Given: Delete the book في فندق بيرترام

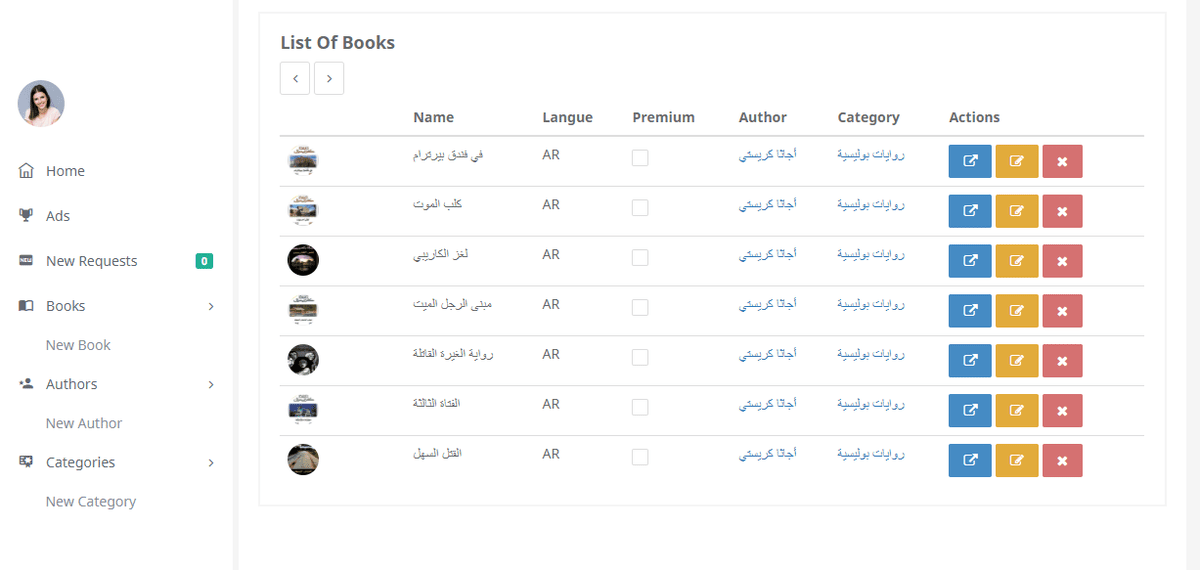Looking at the screenshot, I should point(1062,161).
